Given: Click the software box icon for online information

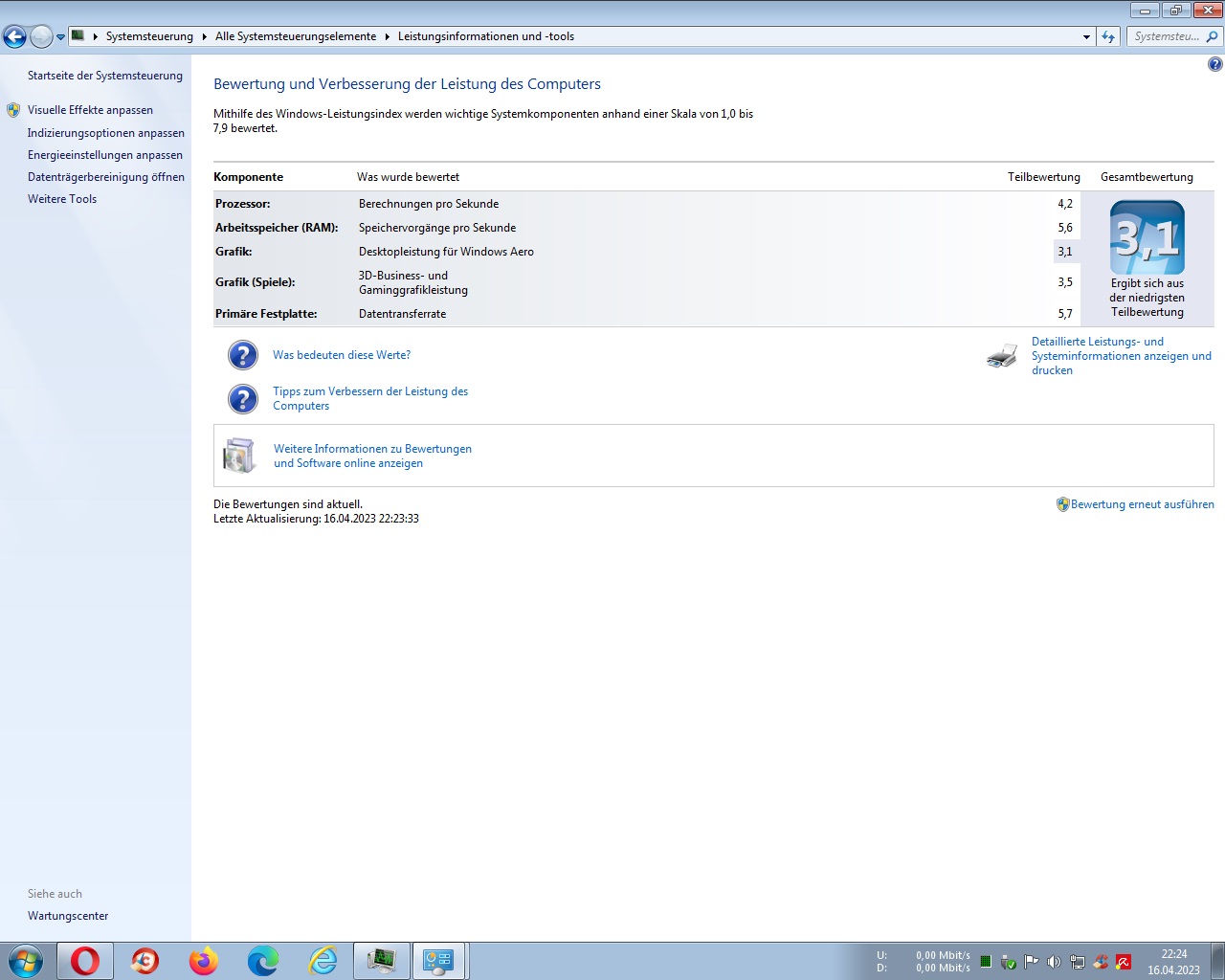Looking at the screenshot, I should (239, 456).
